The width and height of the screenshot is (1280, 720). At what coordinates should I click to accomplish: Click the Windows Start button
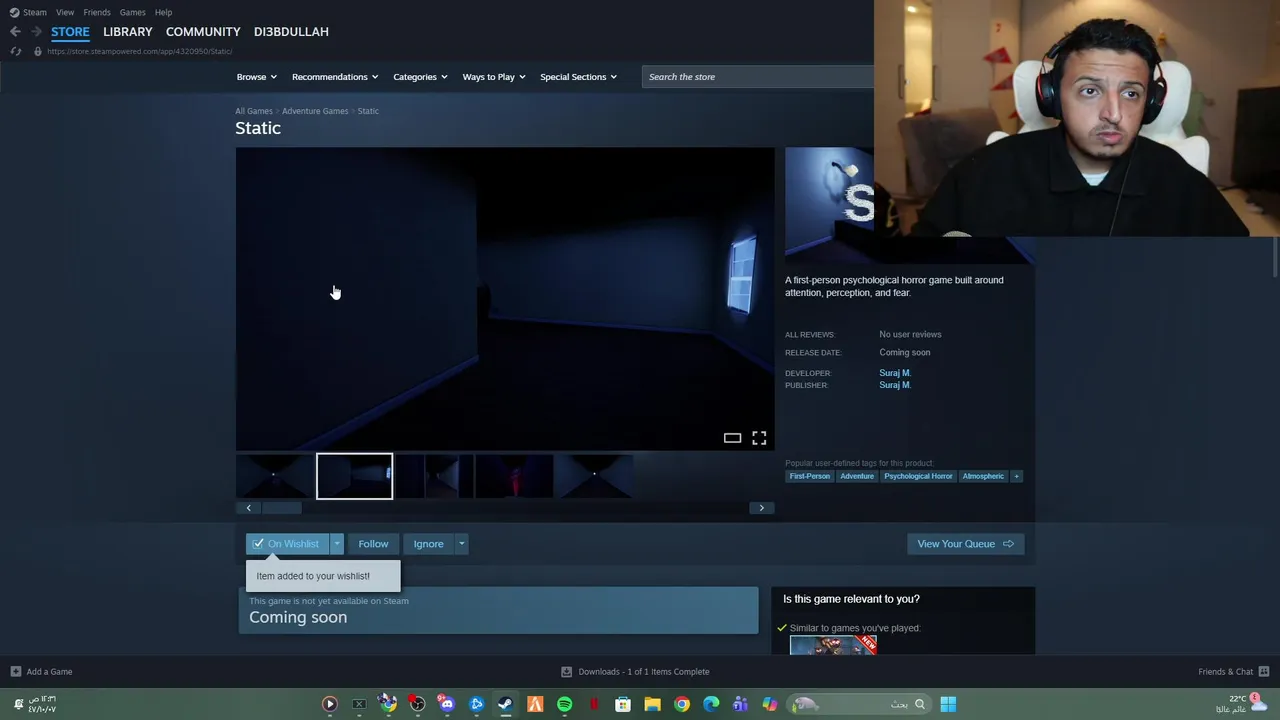coord(948,704)
